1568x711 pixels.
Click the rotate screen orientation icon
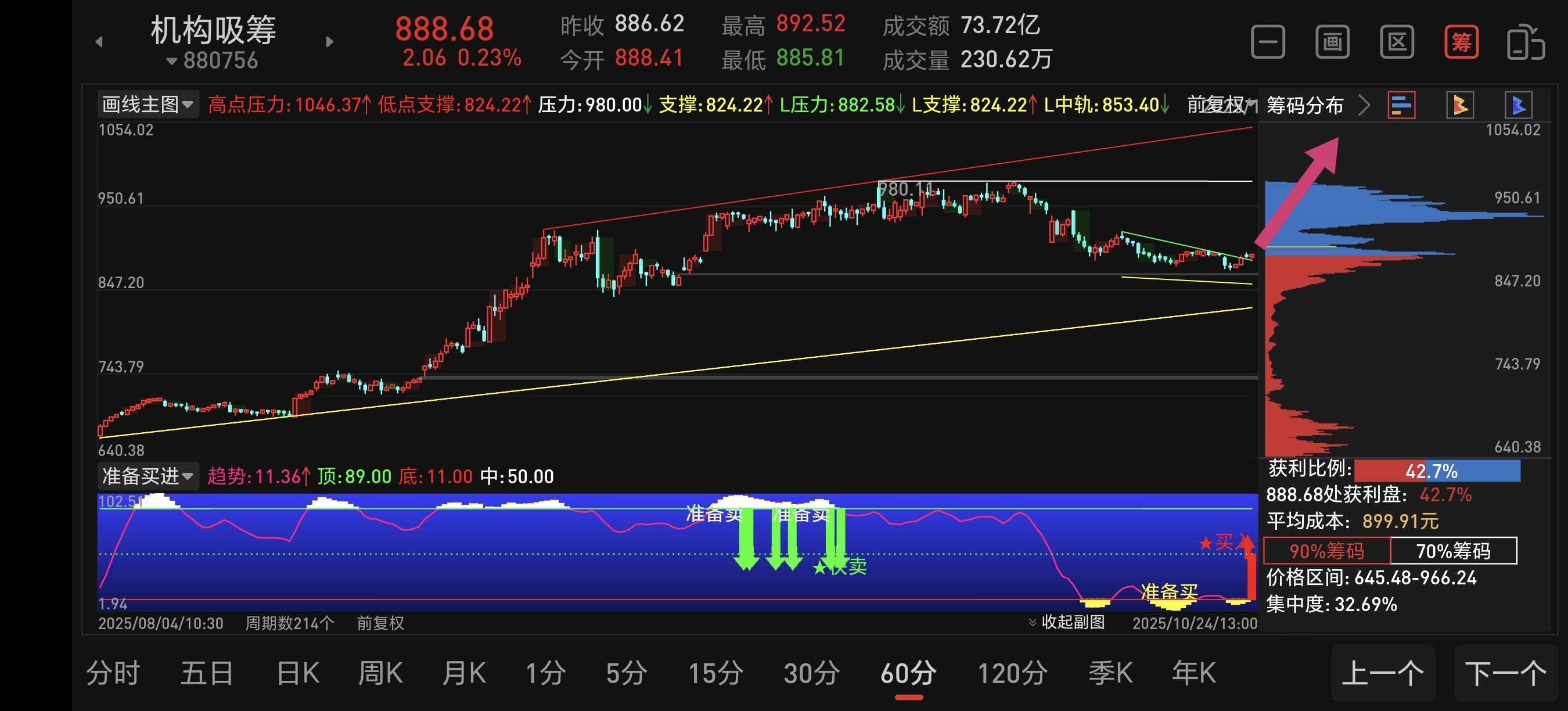pos(1526,42)
